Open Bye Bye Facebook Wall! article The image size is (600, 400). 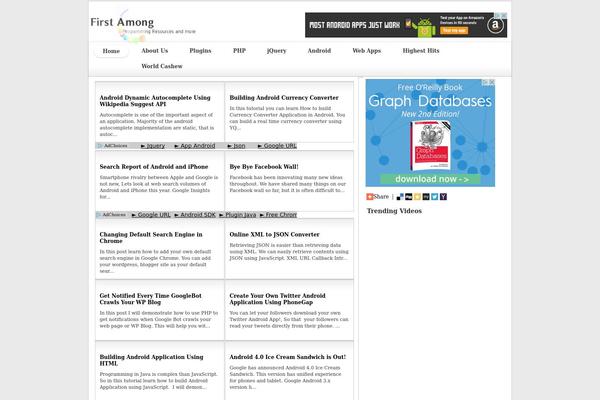(x=264, y=167)
